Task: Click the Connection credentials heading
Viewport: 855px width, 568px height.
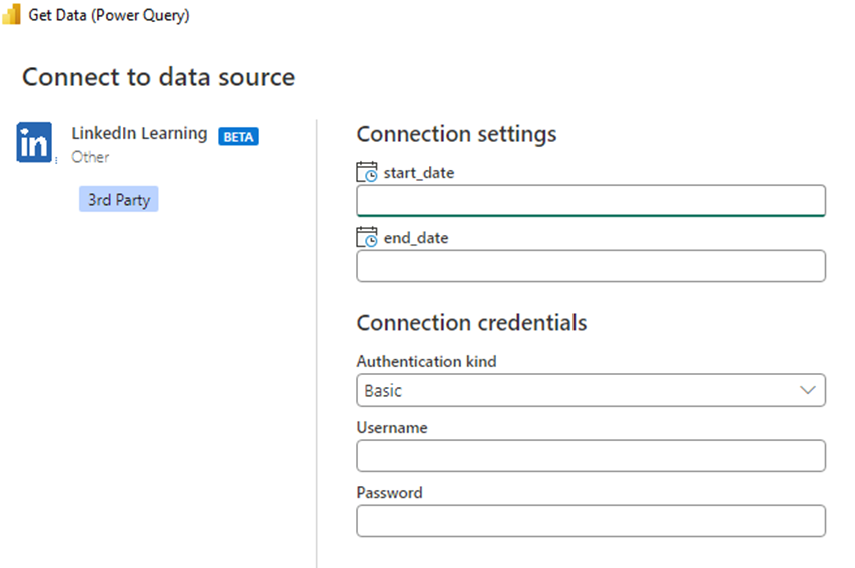Action: click(471, 323)
